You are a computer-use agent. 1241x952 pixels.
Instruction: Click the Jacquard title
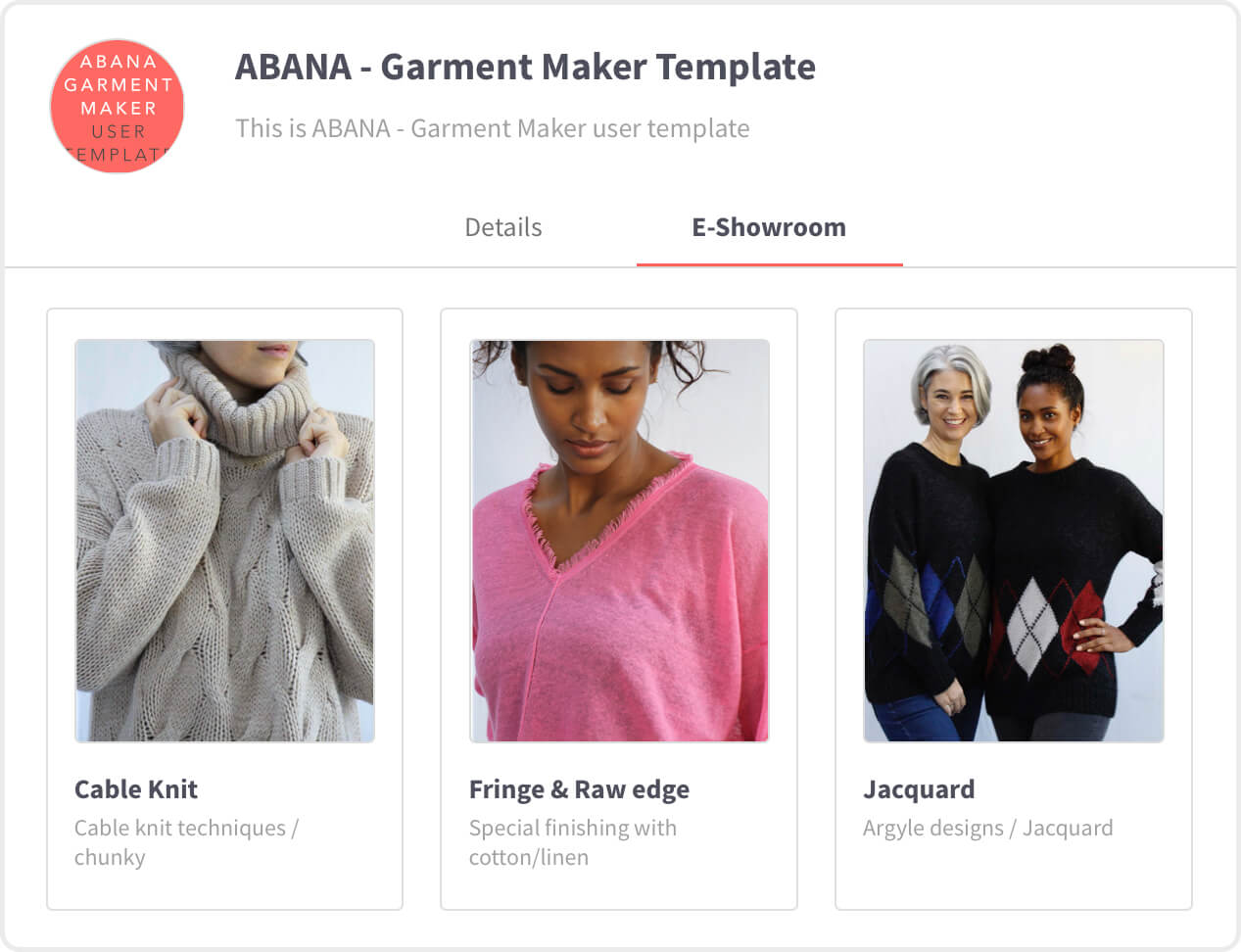[x=919, y=789]
